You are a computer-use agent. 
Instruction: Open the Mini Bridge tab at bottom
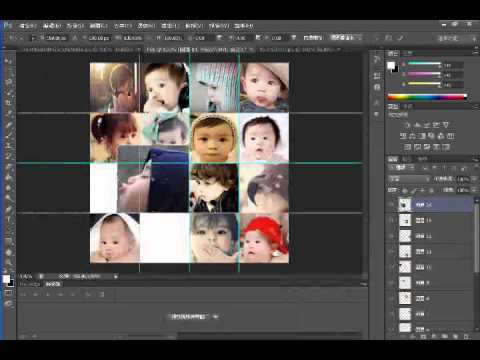click(x=30, y=284)
